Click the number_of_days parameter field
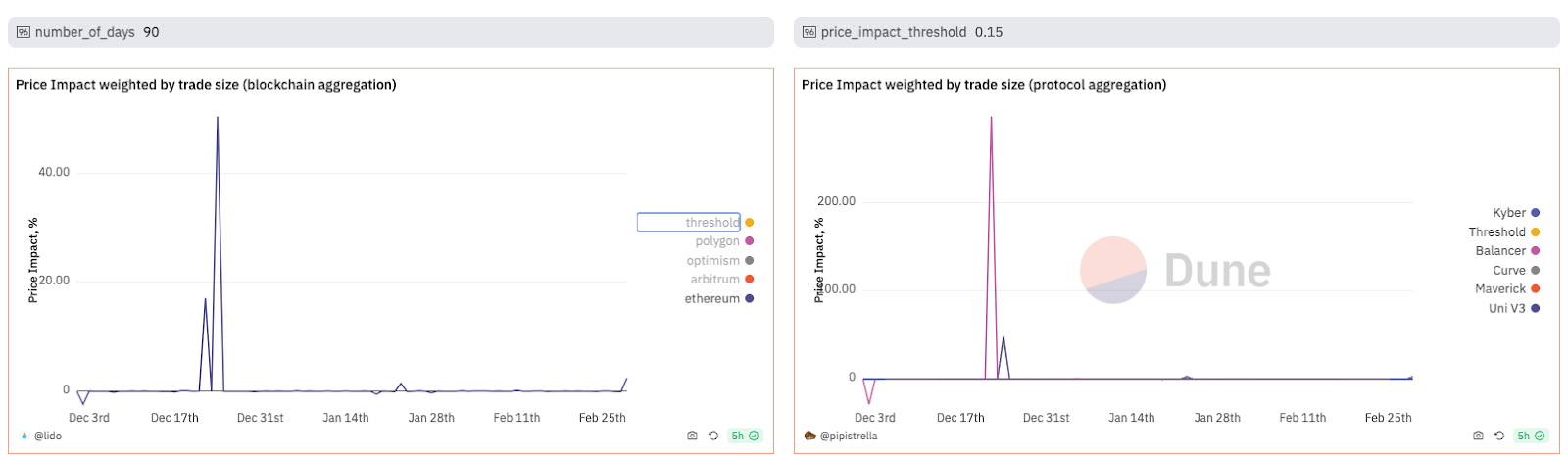 390,32
